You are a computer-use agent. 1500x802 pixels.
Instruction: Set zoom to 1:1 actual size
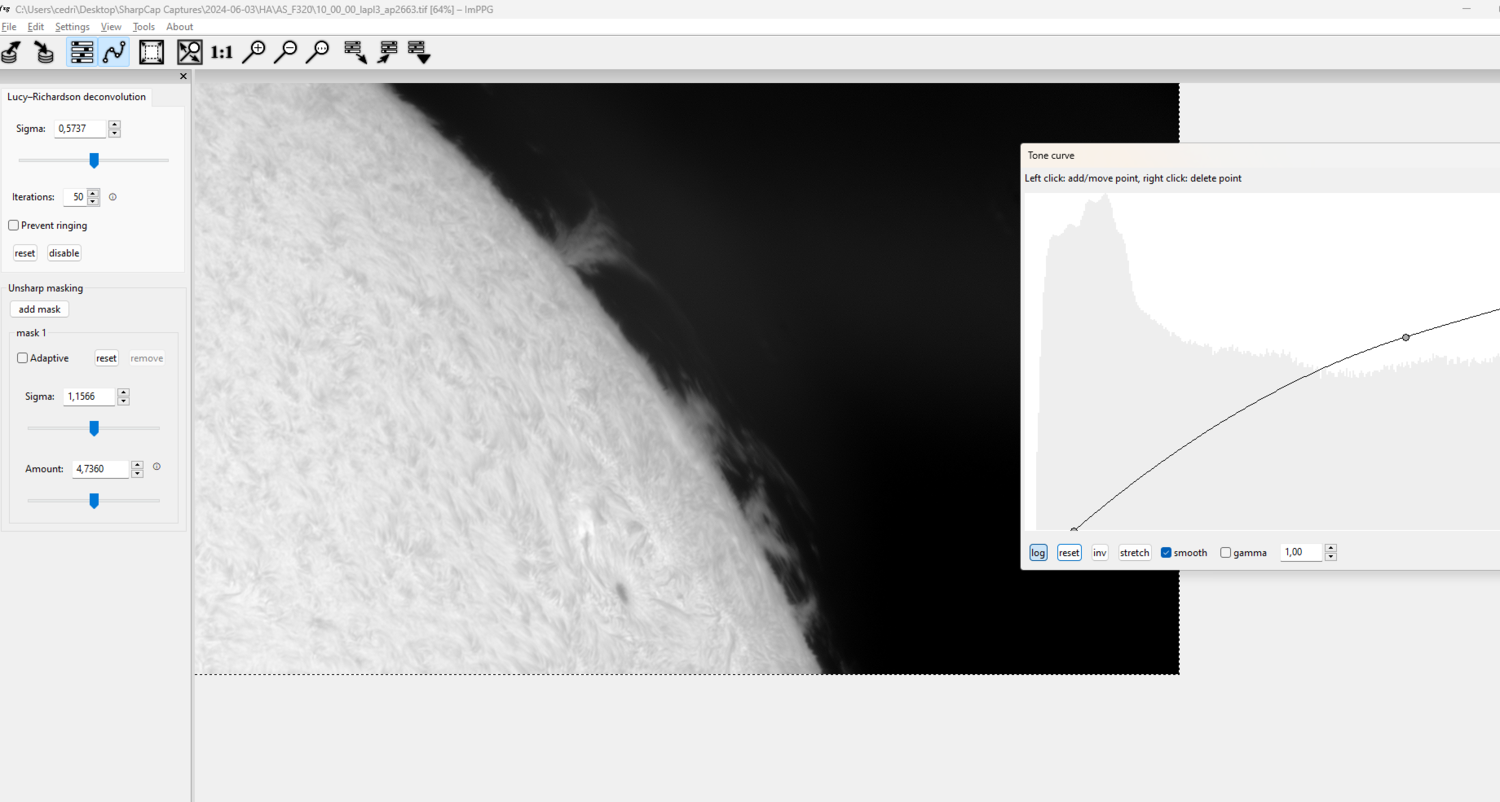point(221,52)
